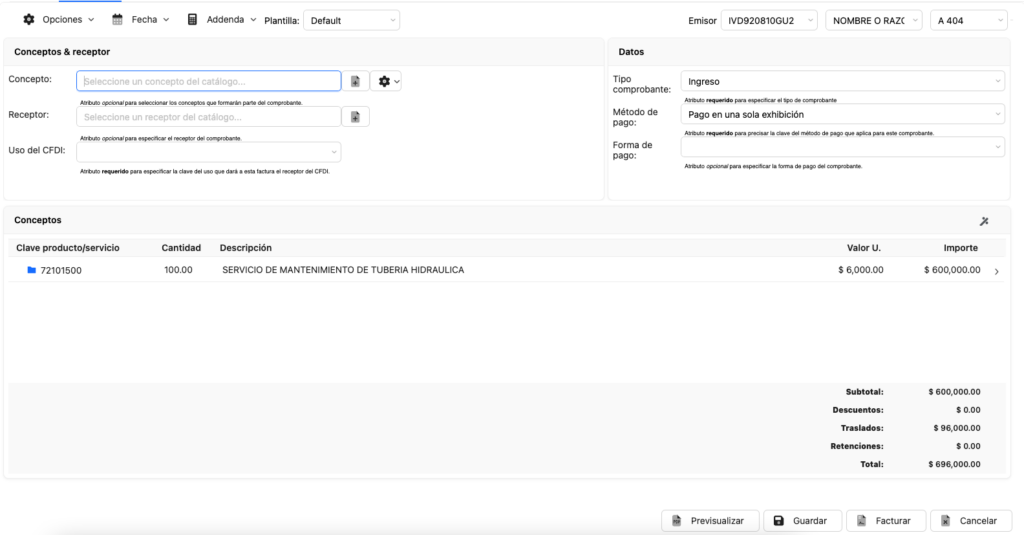Open the Addenda menu
Viewport: 1024px width, 535px height.
[221, 20]
